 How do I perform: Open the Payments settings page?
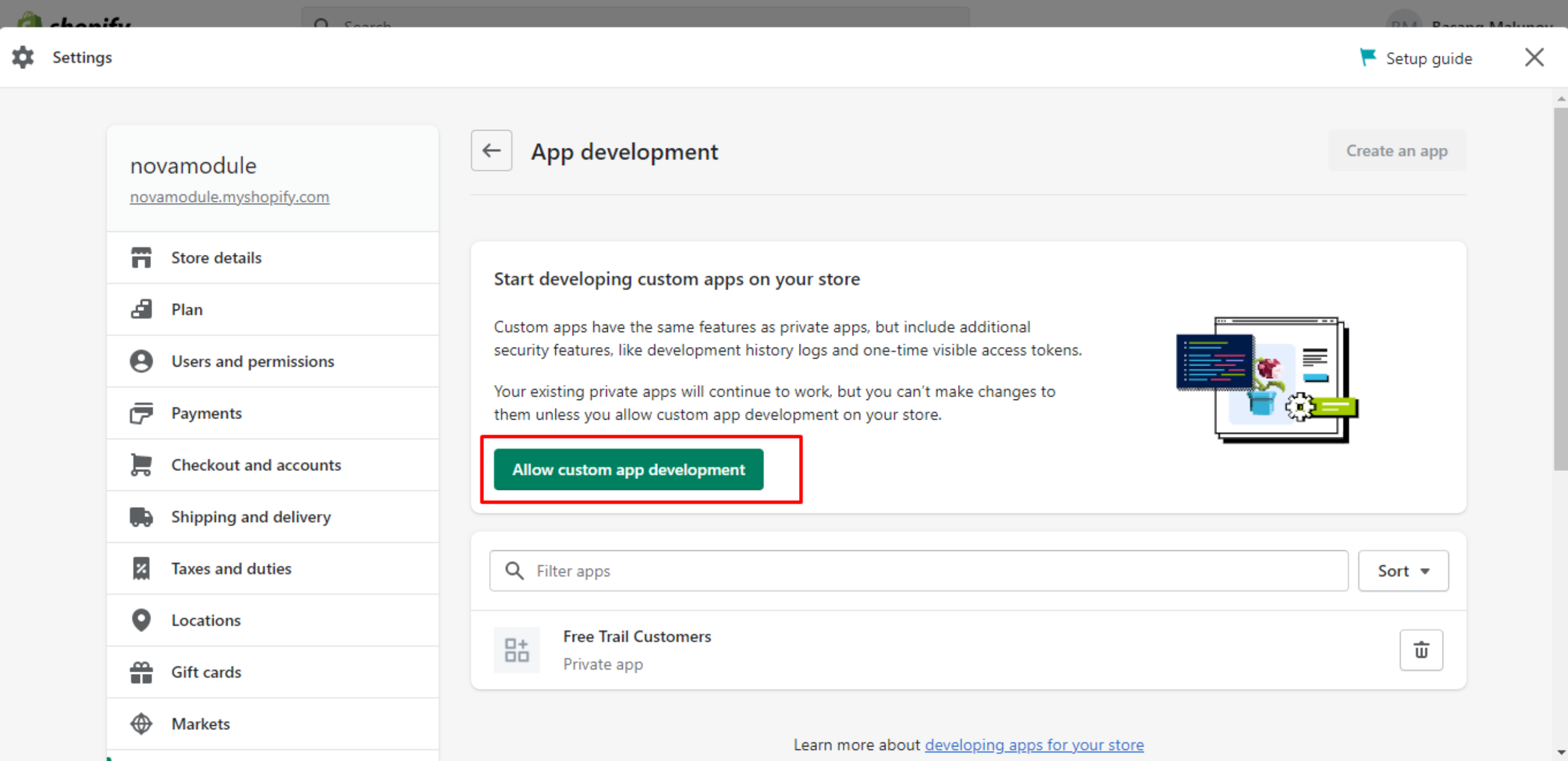[273, 413]
